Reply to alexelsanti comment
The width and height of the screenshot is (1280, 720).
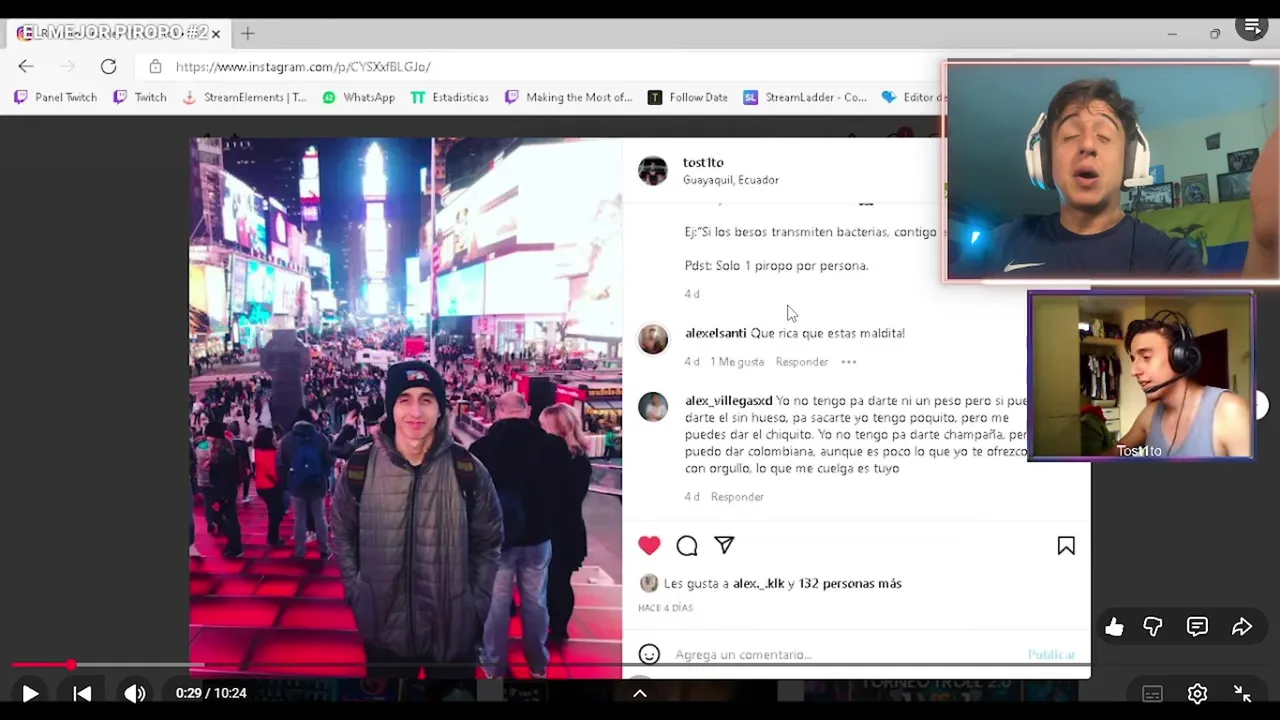(802, 362)
